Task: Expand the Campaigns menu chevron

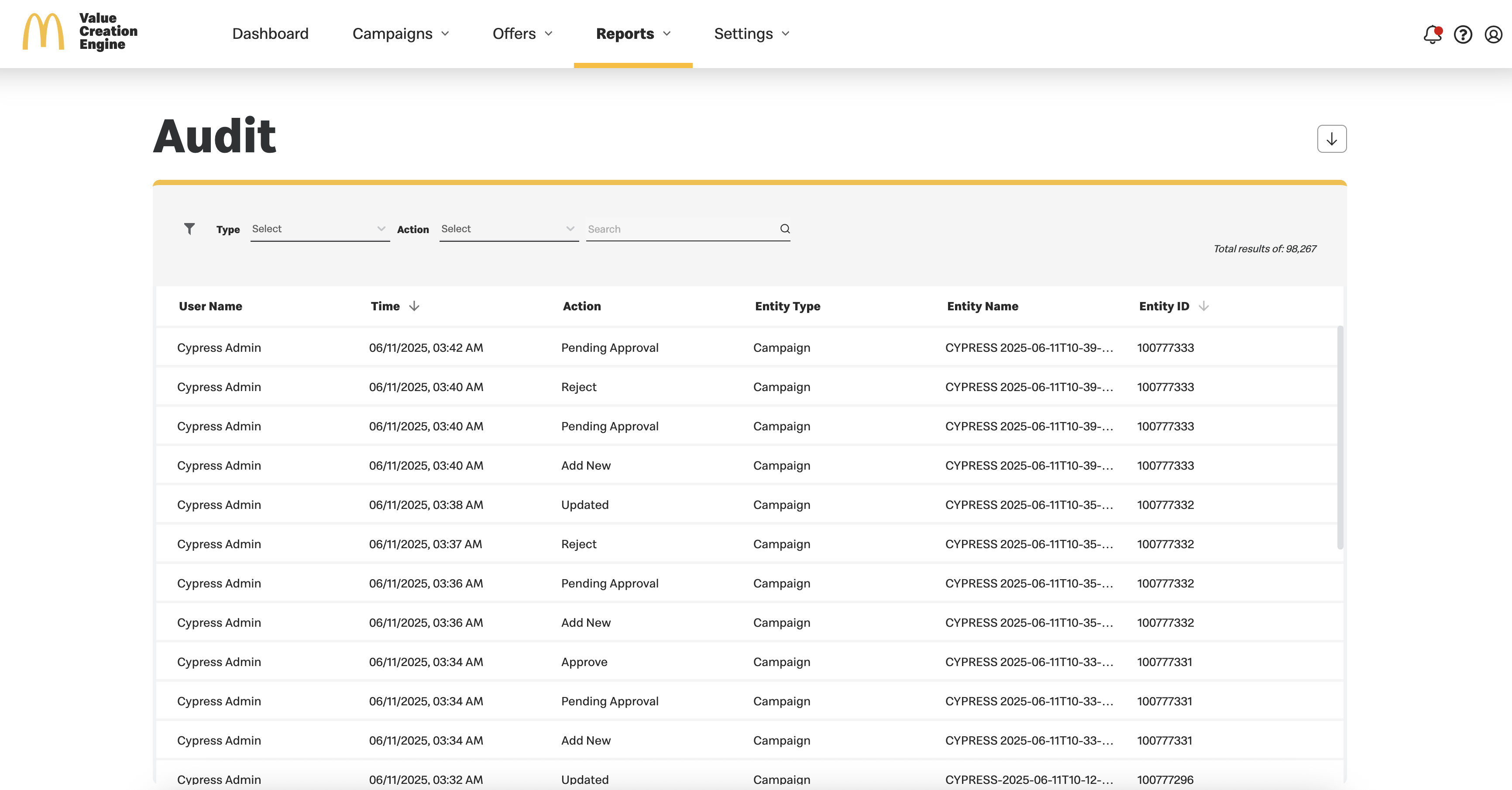Action: [x=446, y=34]
